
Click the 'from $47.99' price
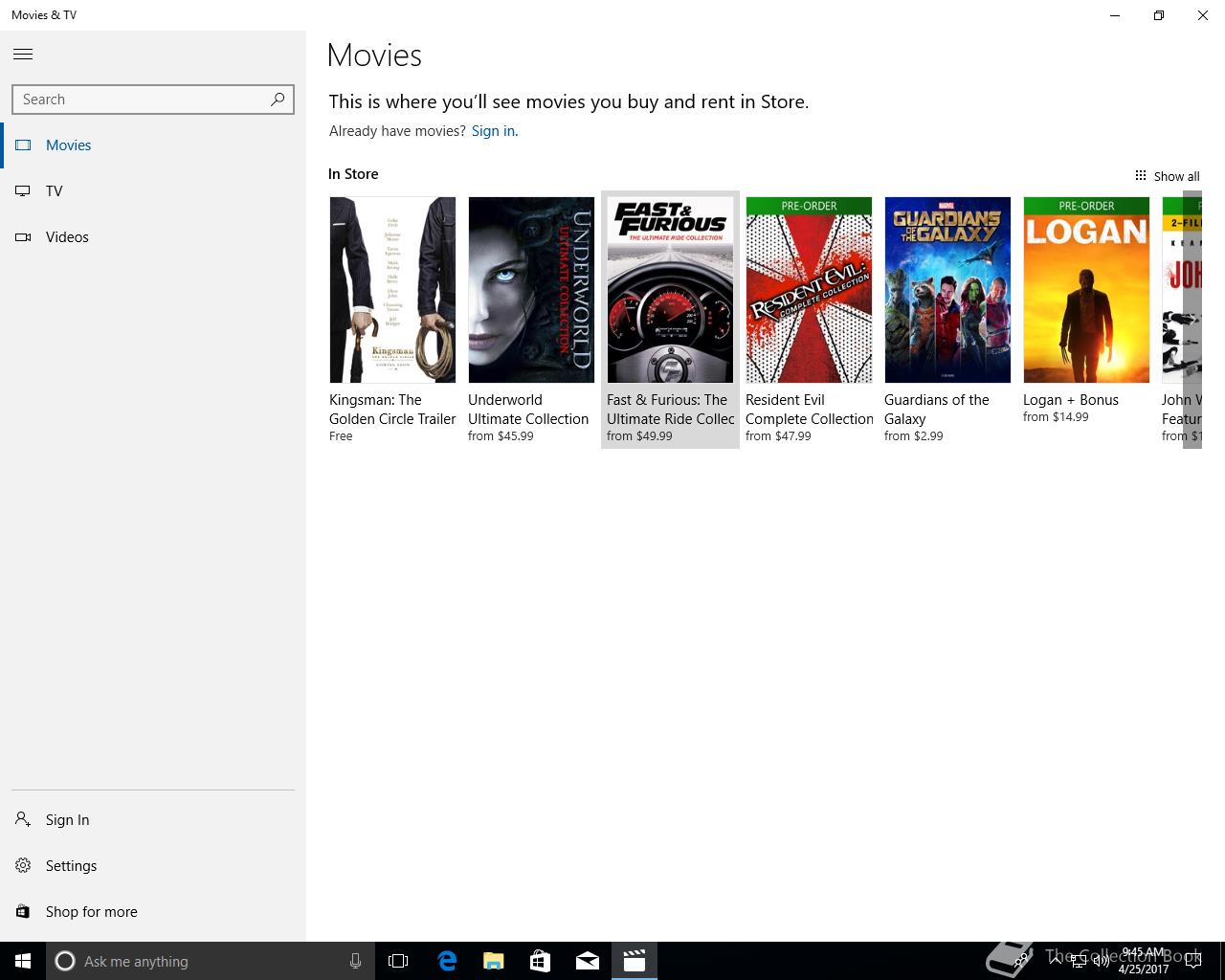click(778, 436)
